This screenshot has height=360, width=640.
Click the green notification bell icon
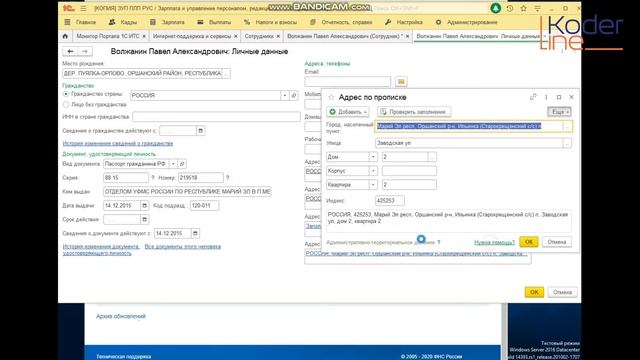point(496,8)
